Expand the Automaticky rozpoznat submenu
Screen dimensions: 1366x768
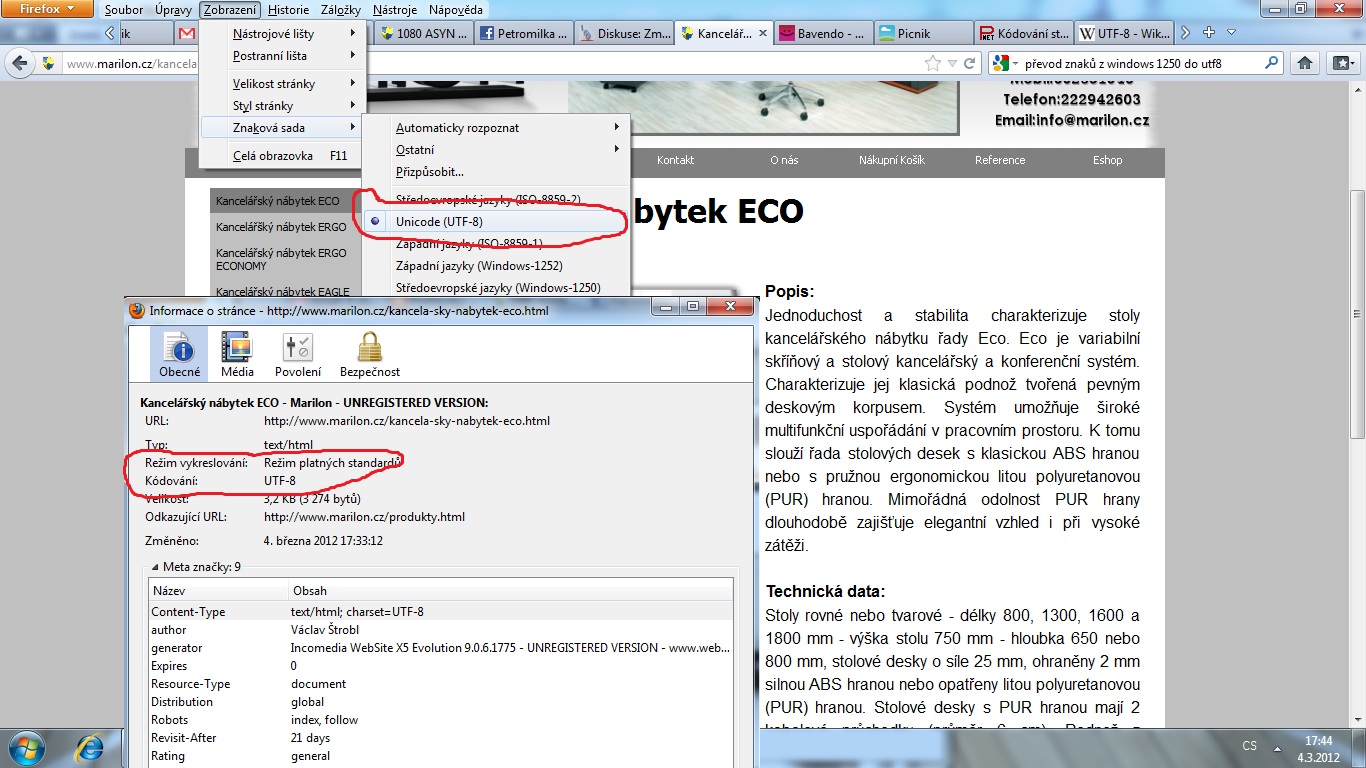point(495,128)
